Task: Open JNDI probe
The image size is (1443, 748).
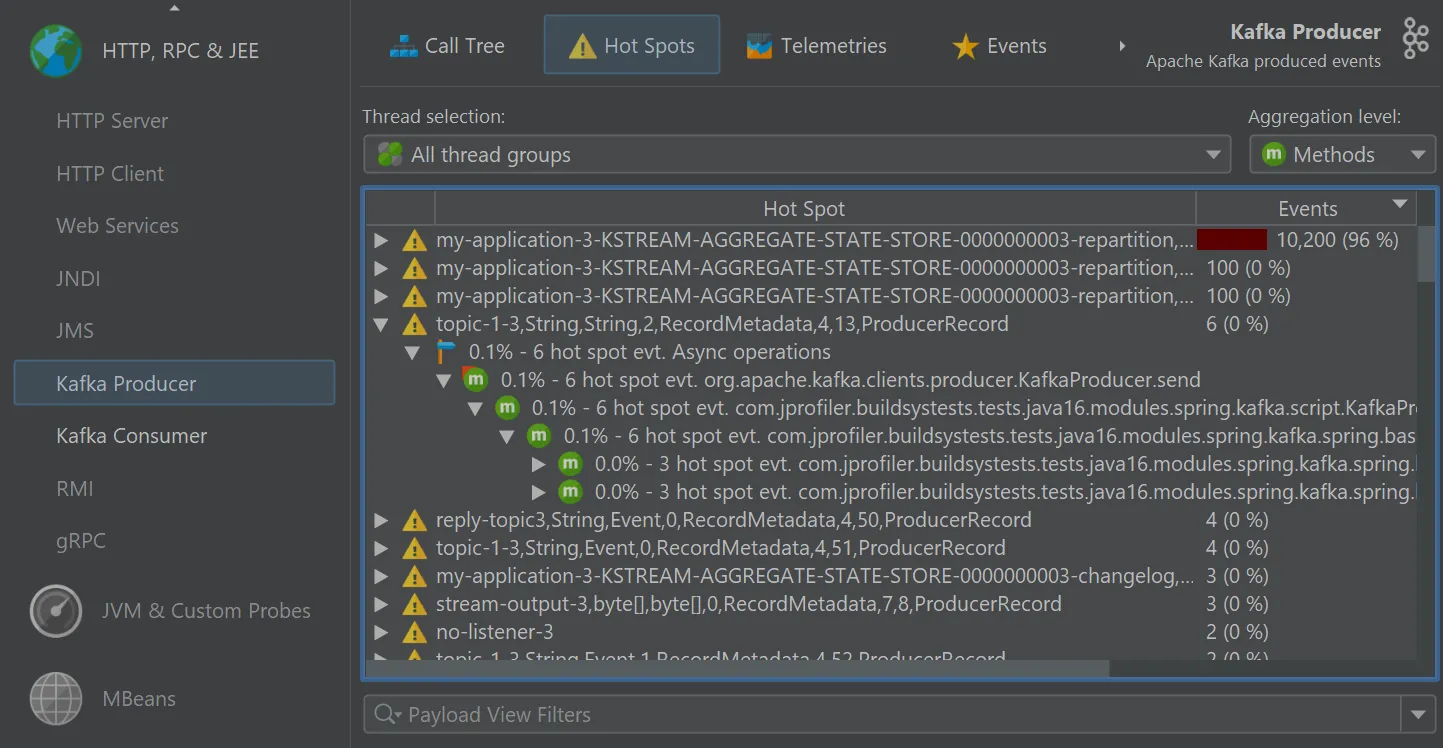Action: click(78, 279)
